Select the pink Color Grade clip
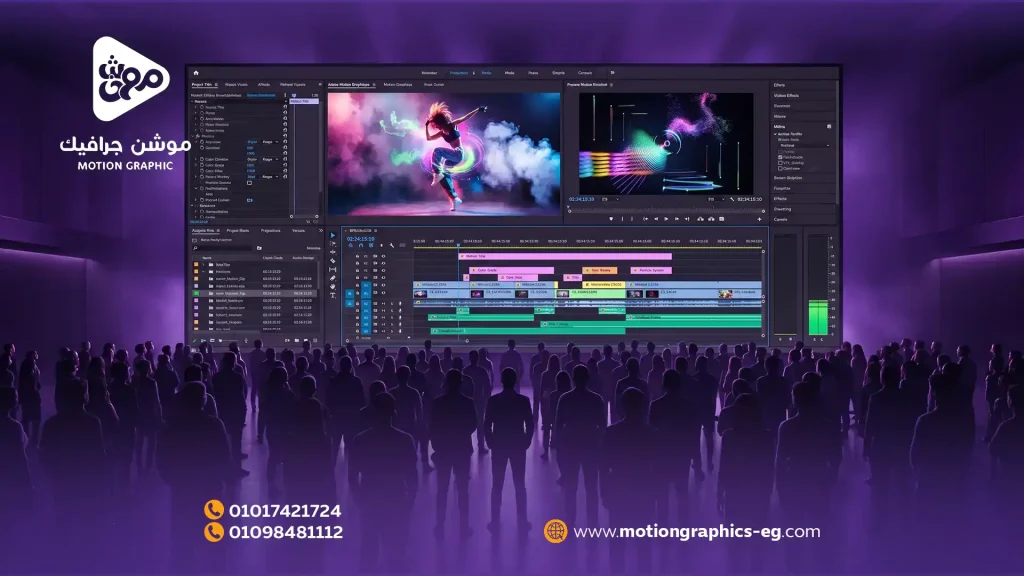The width and height of the screenshot is (1024, 576). point(513,270)
